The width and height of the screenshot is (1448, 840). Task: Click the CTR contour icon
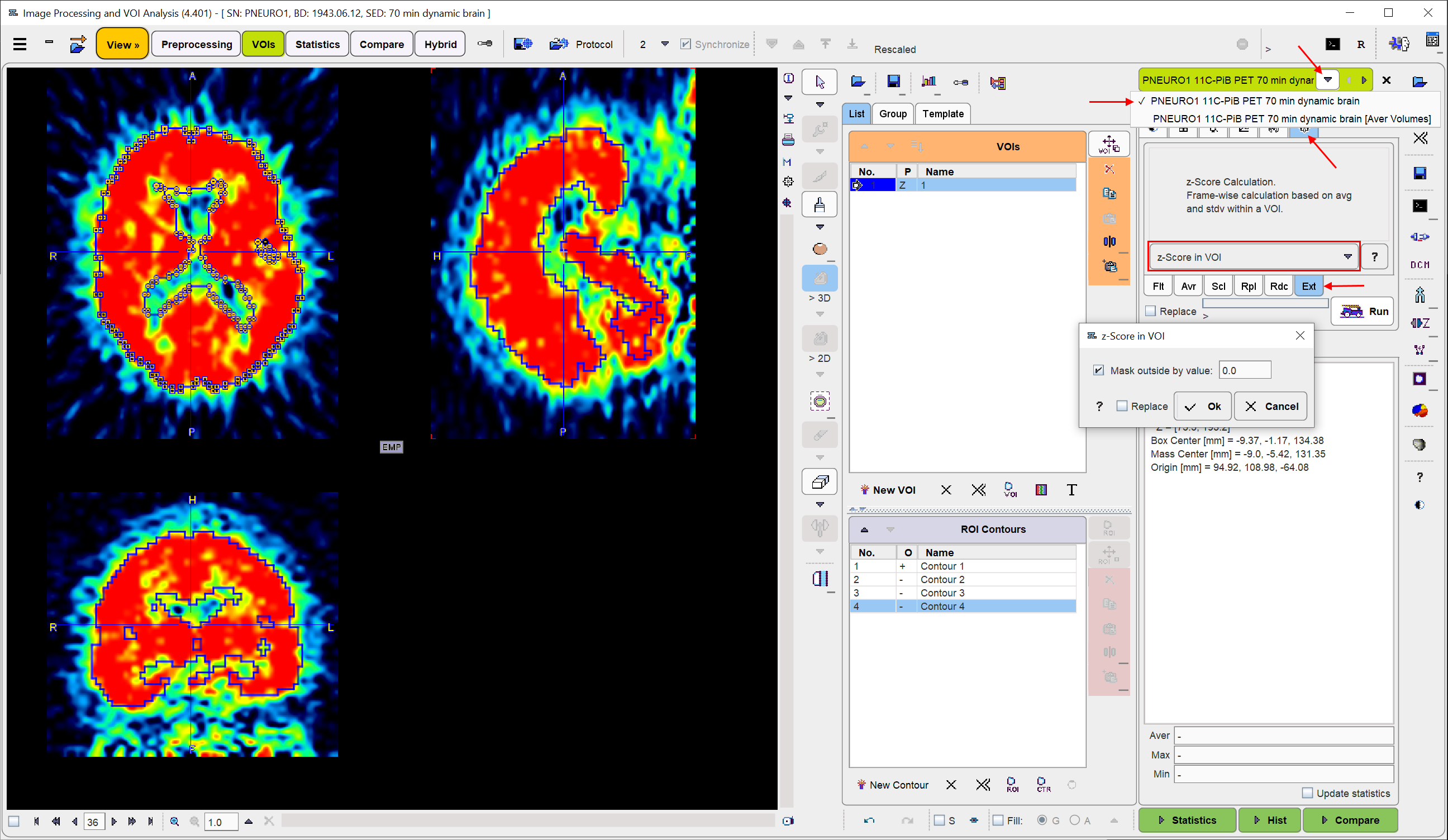[1043, 785]
